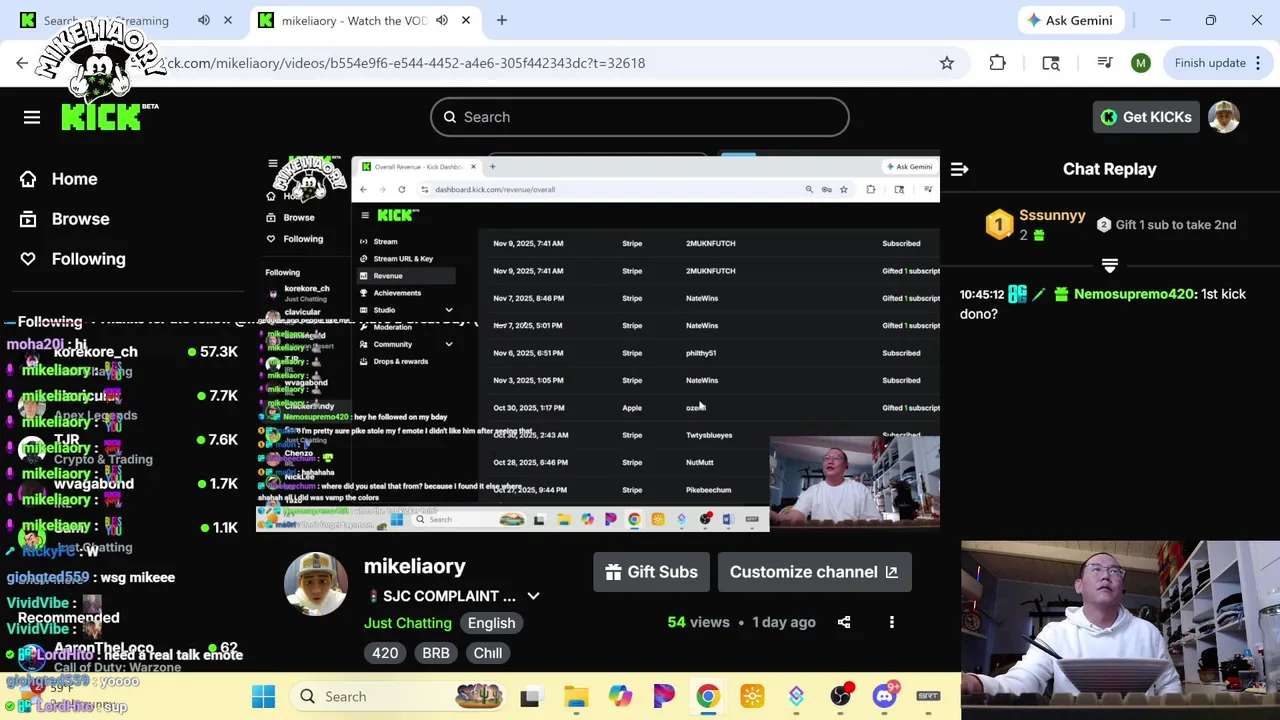Expand the stream title dropdown chevron

533,596
